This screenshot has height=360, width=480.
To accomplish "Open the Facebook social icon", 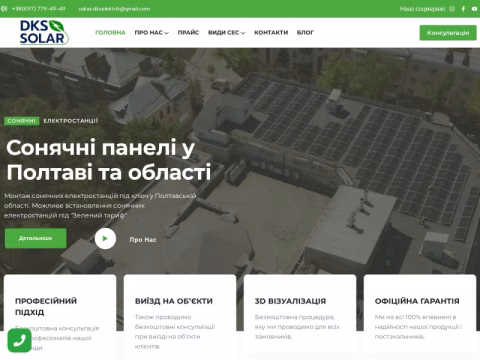I will (463, 9).
